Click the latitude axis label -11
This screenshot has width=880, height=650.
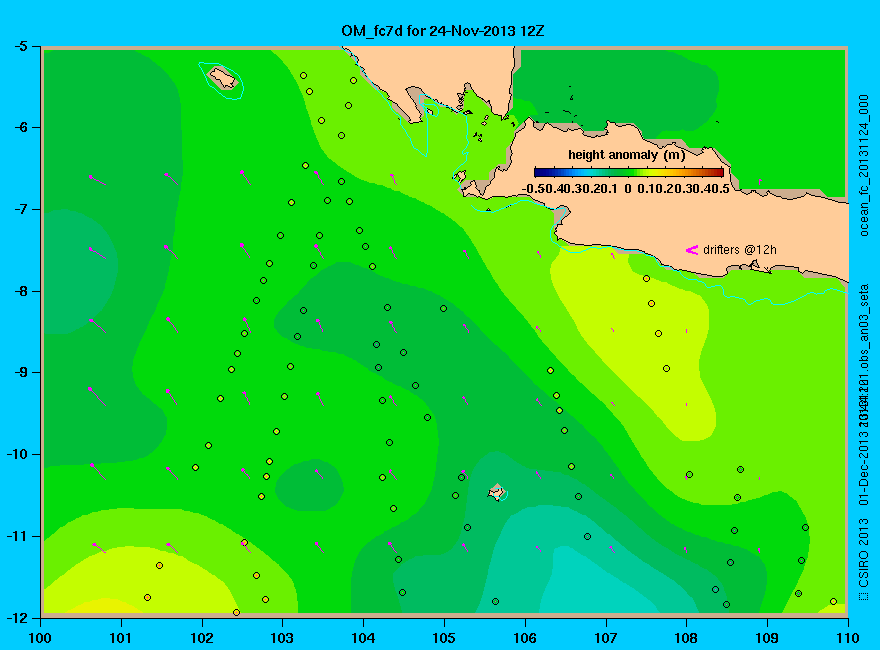(x=16, y=536)
